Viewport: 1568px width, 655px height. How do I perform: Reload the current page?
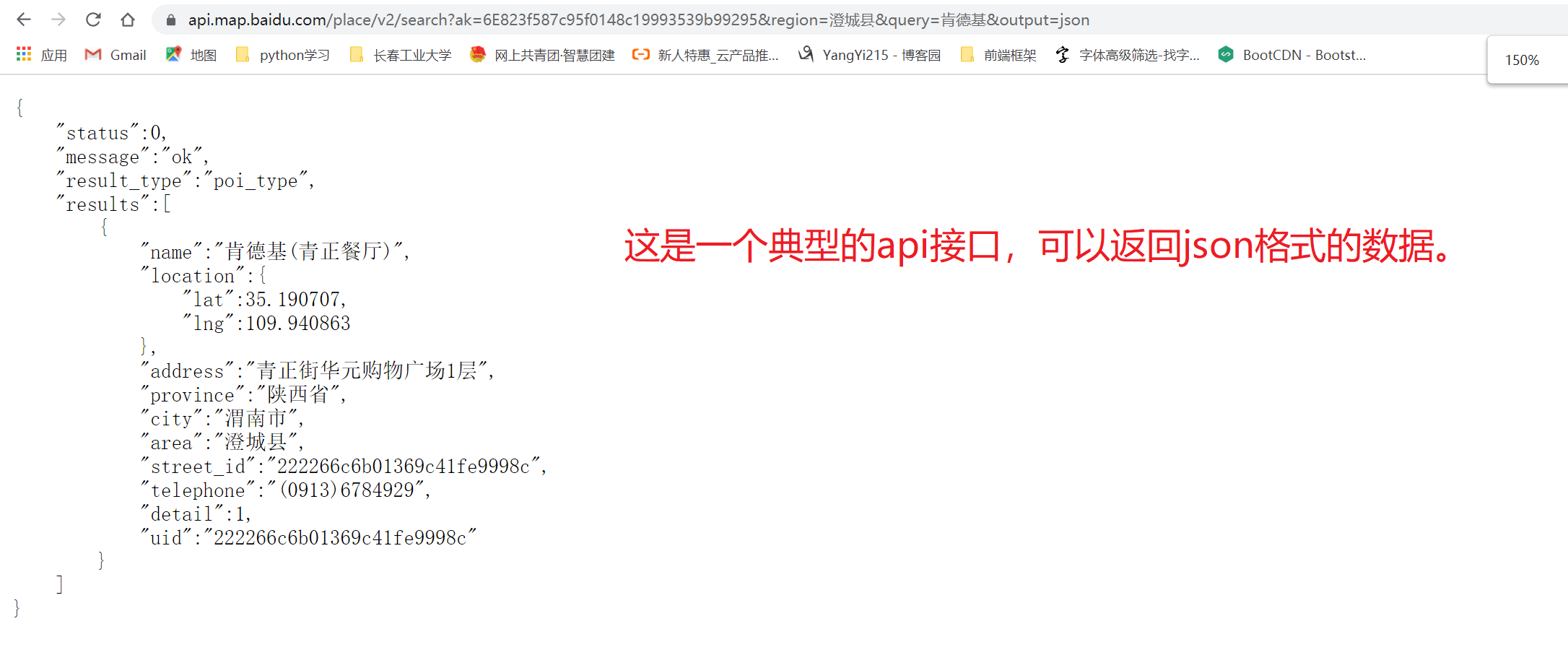tap(93, 19)
